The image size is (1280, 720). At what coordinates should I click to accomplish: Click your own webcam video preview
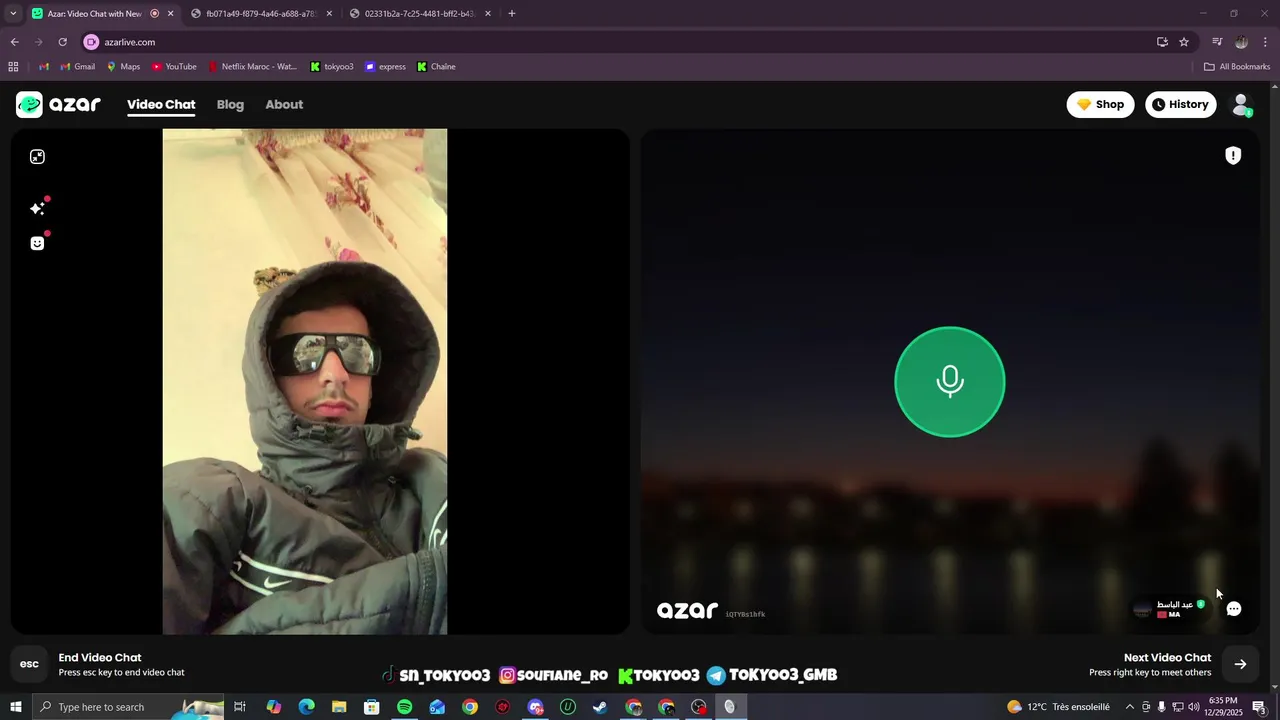305,381
